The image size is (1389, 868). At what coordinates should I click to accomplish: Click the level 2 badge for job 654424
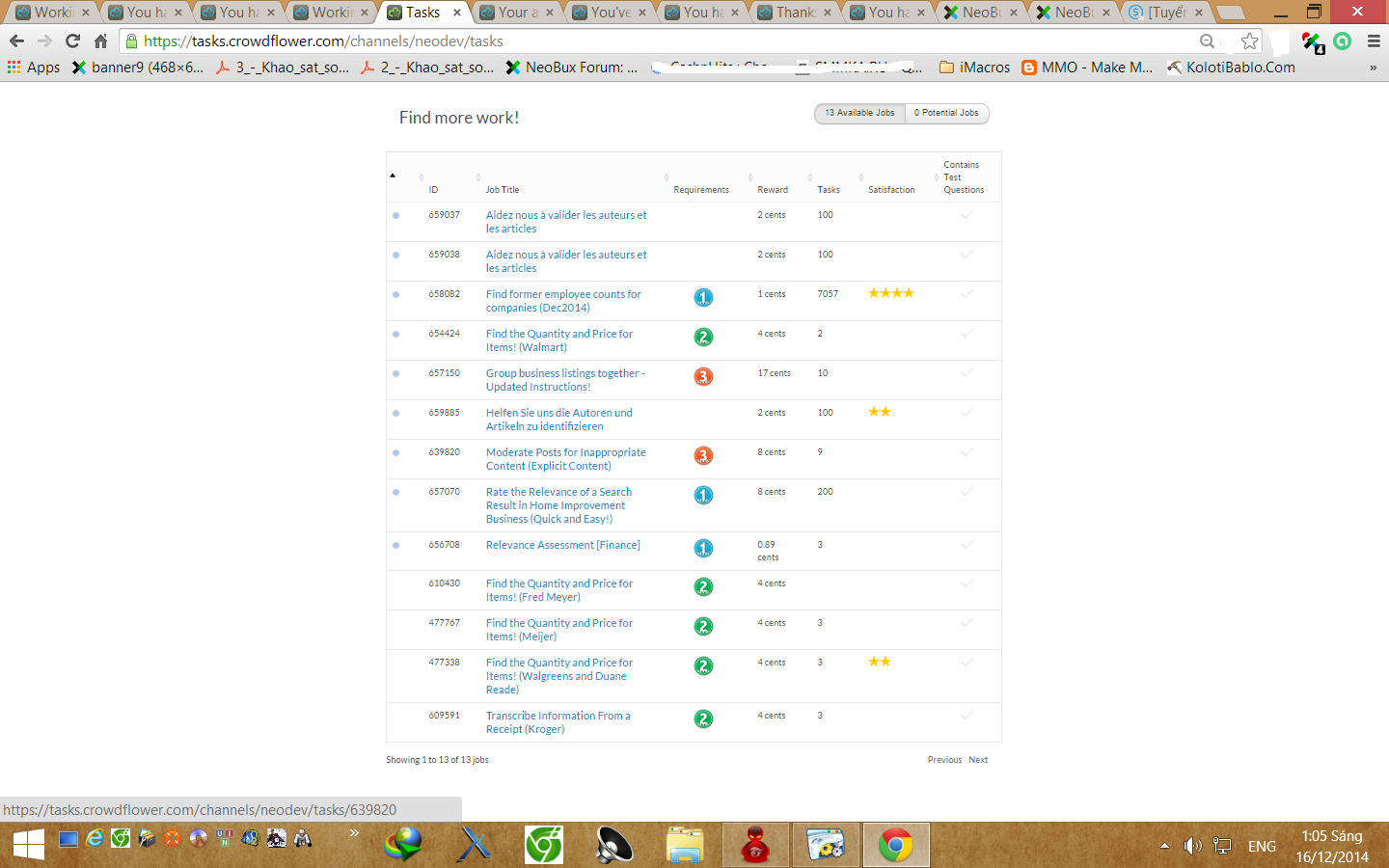(x=703, y=338)
